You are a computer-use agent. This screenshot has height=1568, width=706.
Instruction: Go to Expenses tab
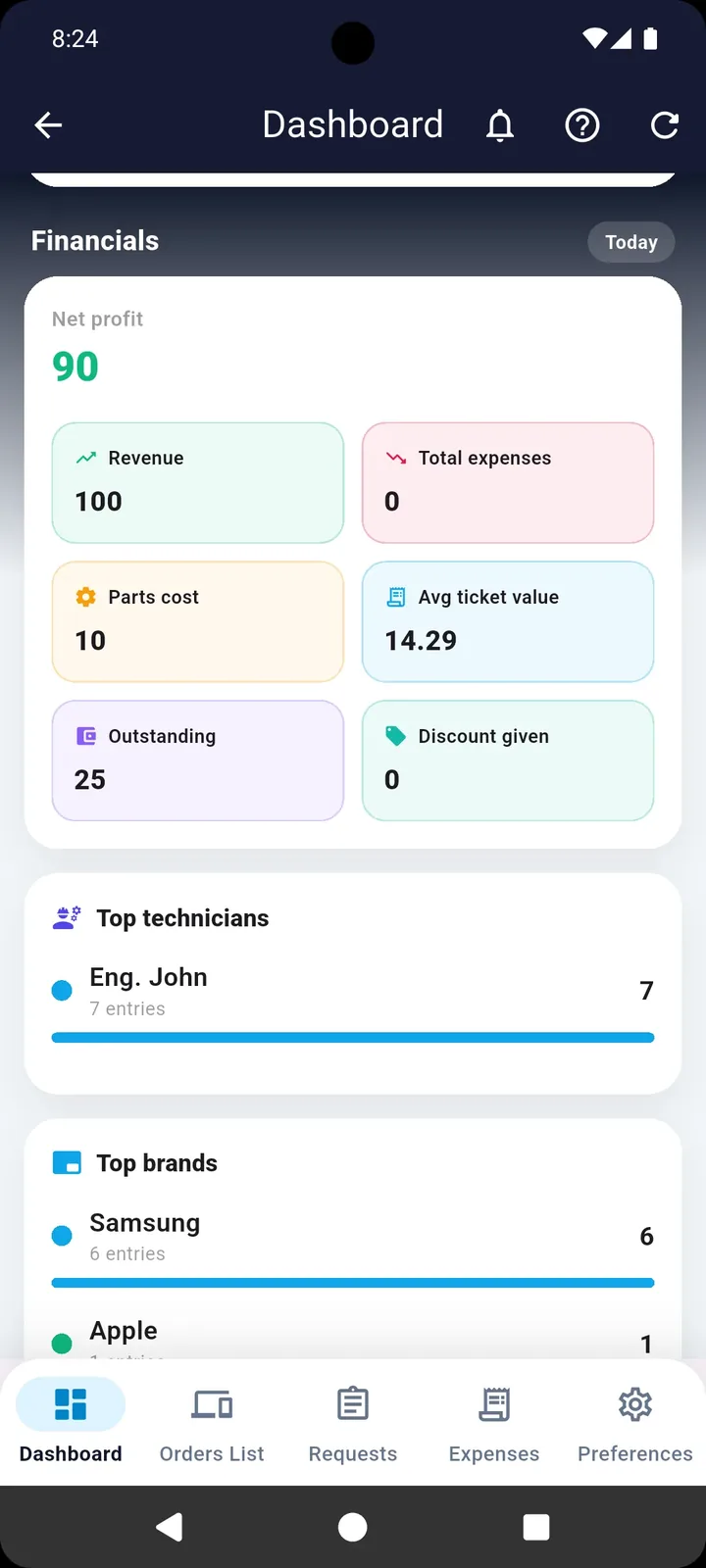point(494,1421)
